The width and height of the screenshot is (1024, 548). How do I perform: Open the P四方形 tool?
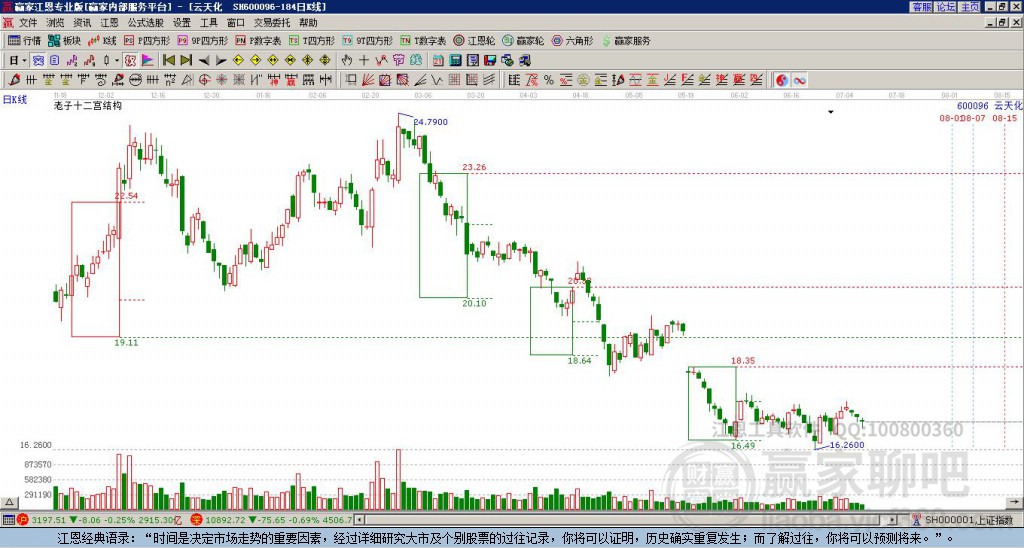click(x=147, y=40)
